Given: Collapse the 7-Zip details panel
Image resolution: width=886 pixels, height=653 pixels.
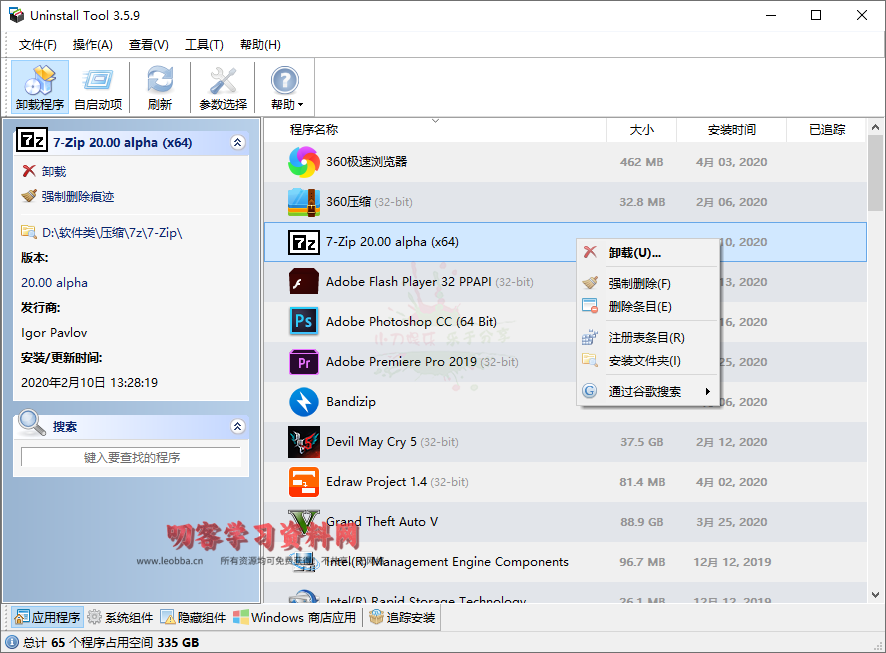Looking at the screenshot, I should (x=237, y=143).
